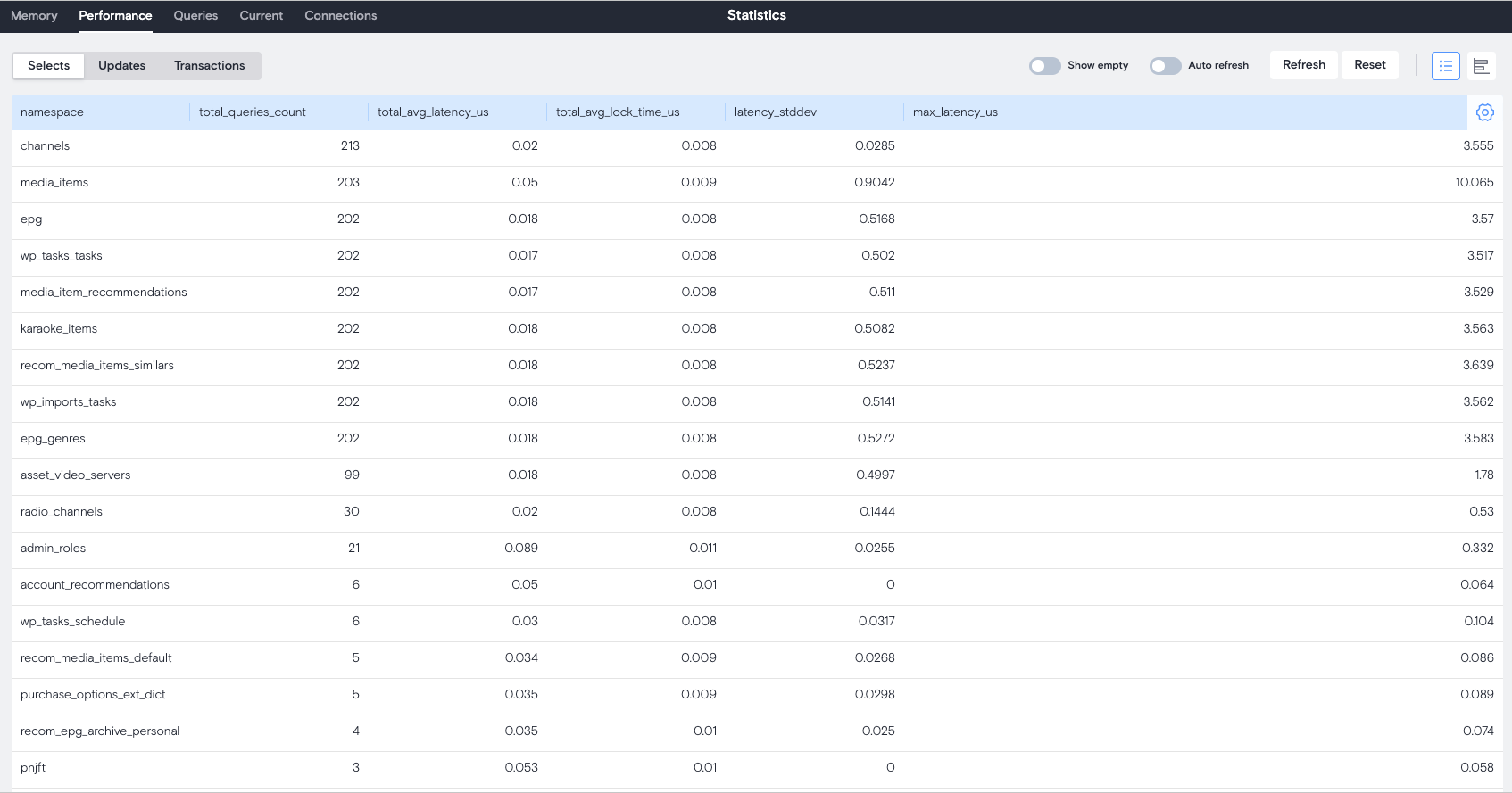Image resolution: width=1512 pixels, height=793 pixels.
Task: Select the Current tab
Action: point(261,16)
